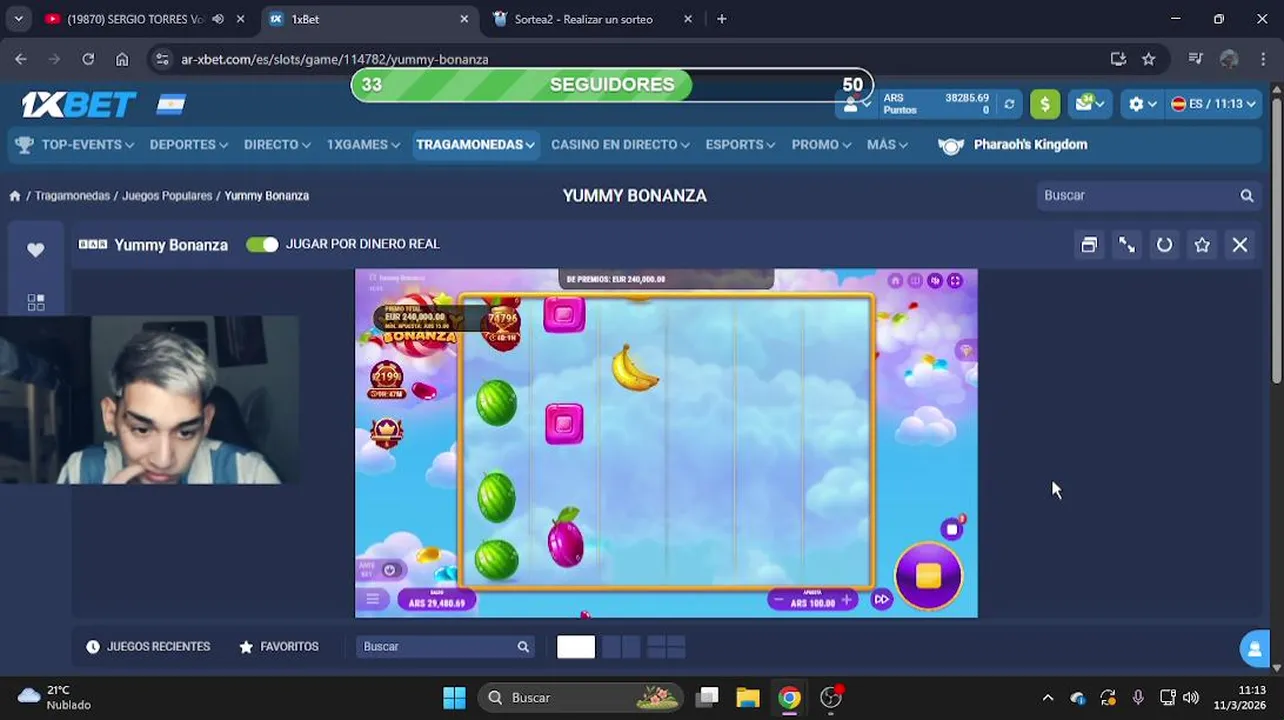
Task: Reload the browser page
Action: pos(88,59)
